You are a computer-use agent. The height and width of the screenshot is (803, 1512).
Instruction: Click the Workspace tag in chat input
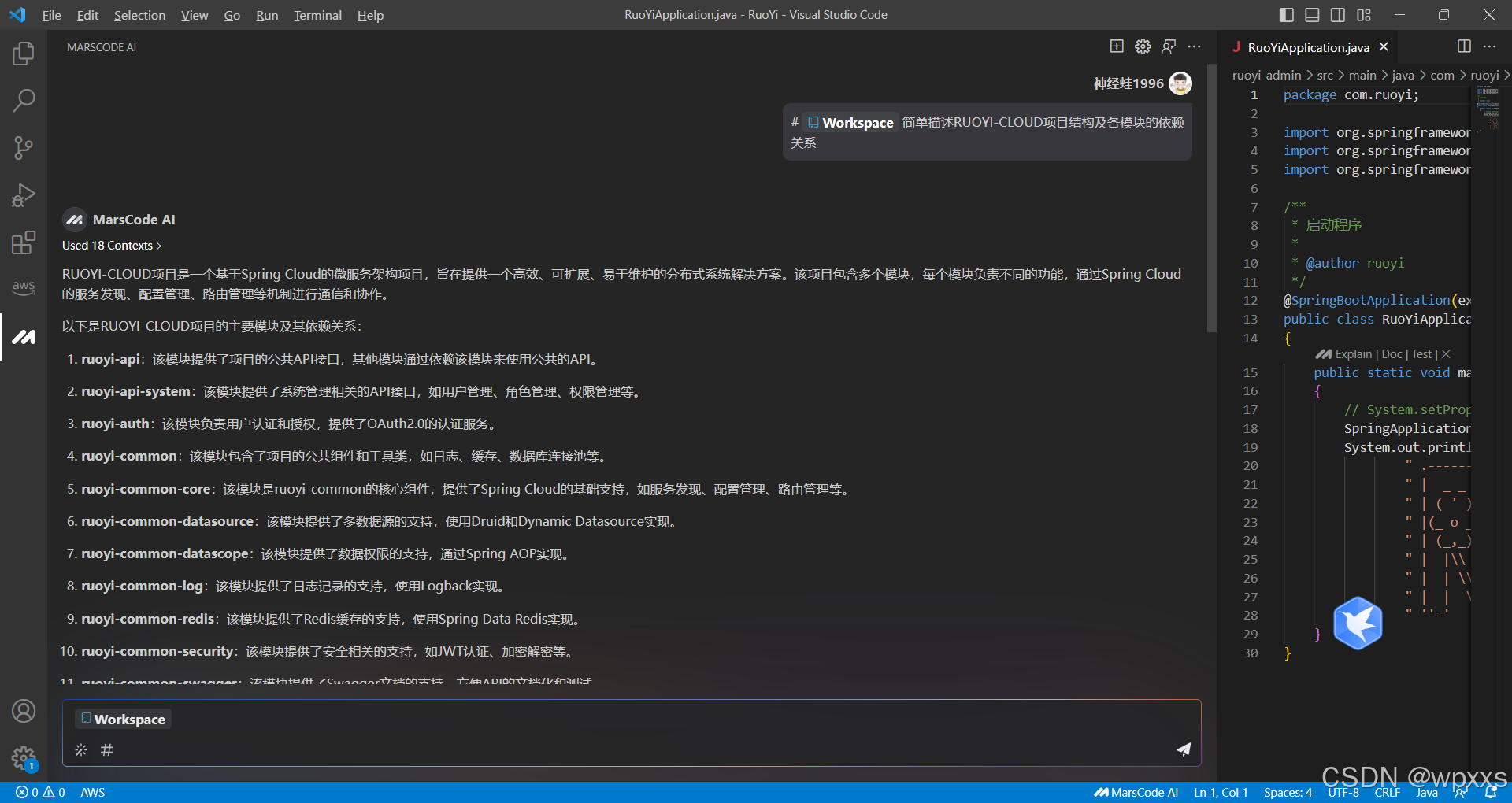pos(122,719)
